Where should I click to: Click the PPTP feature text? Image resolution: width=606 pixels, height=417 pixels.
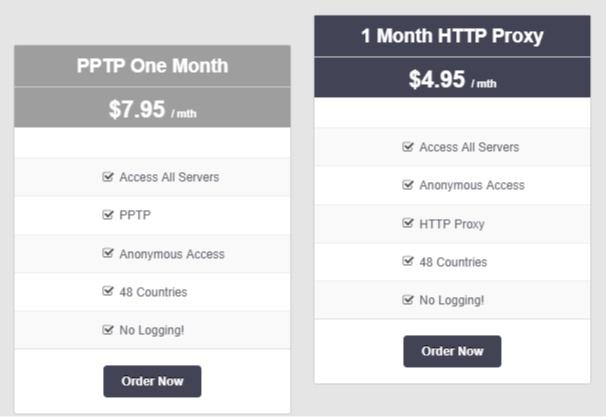click(135, 215)
